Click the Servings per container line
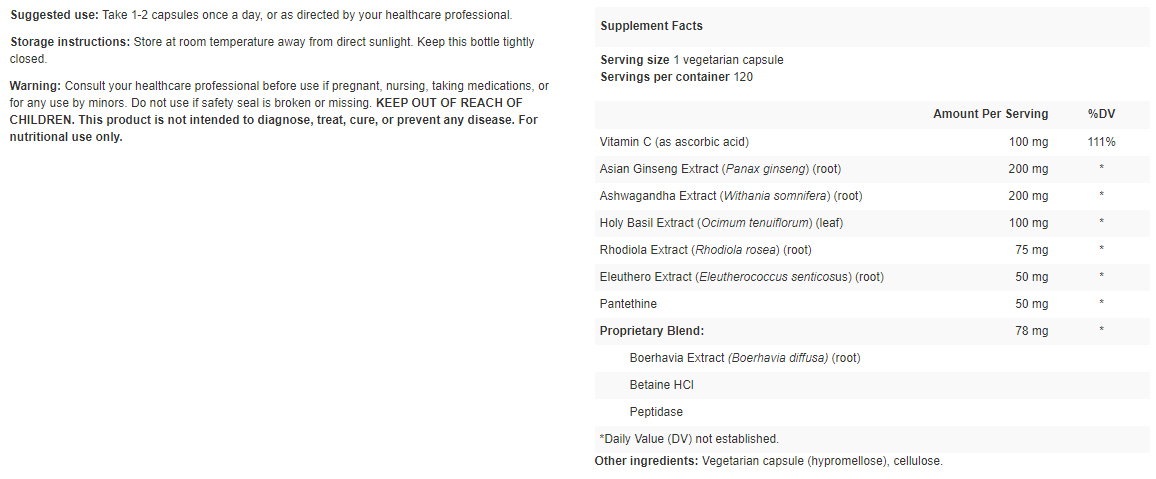The image size is (1156, 479). coord(676,77)
